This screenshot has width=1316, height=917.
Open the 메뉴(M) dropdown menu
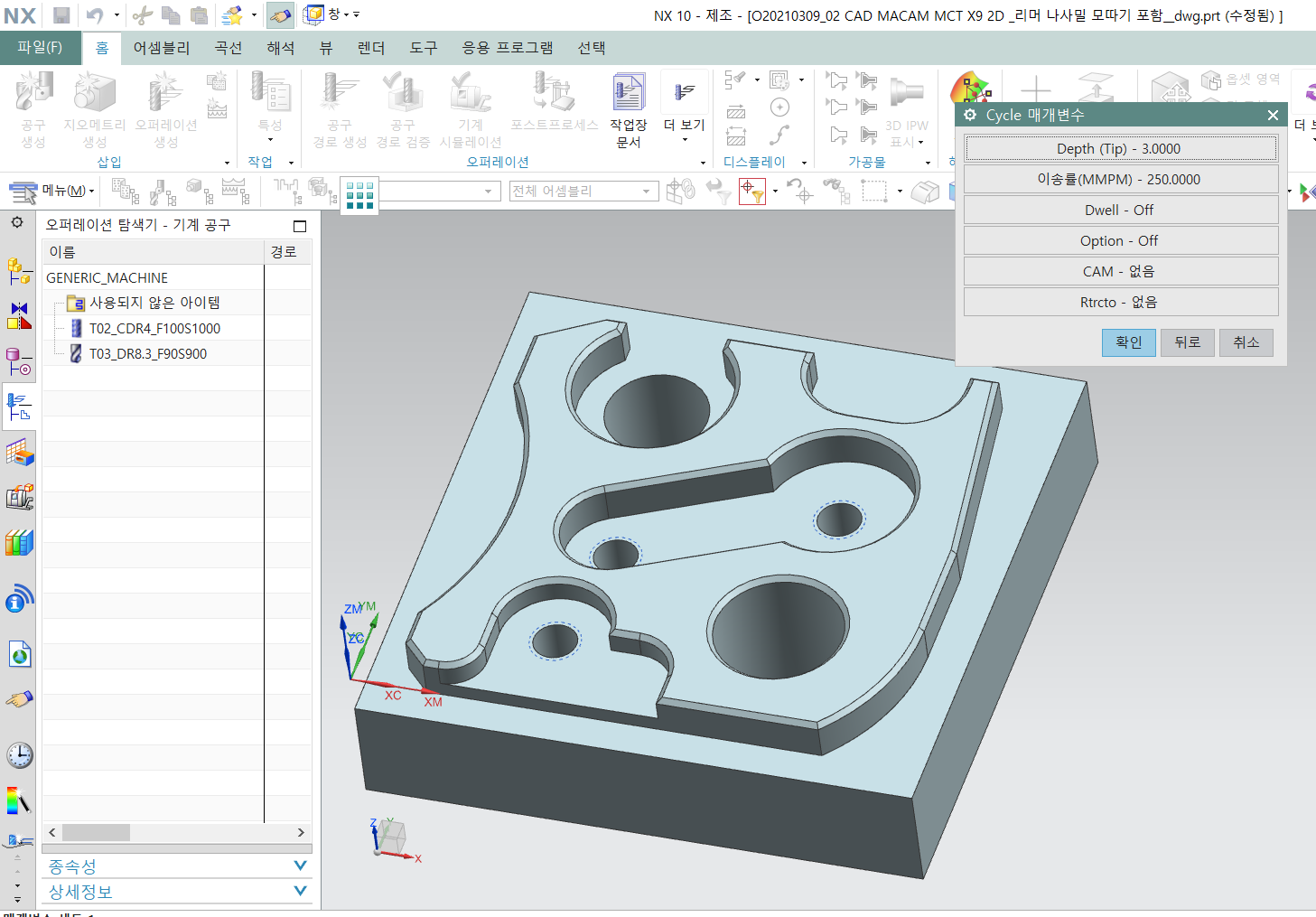click(51, 191)
